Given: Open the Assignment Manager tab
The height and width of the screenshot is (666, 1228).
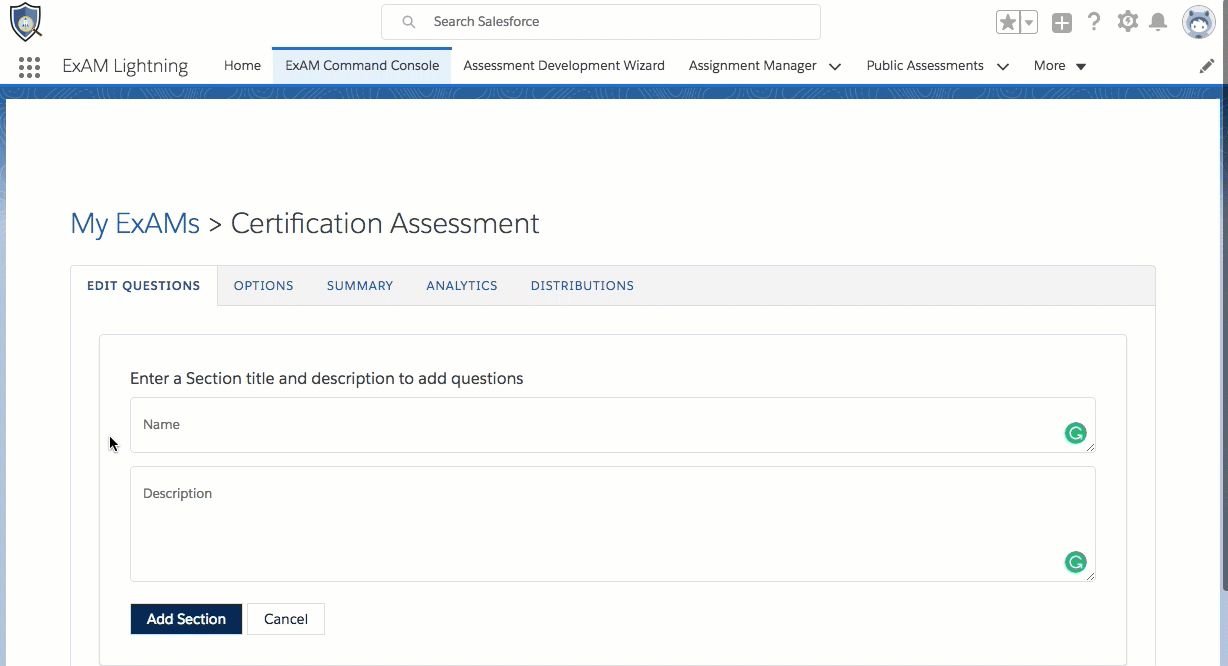Looking at the screenshot, I should [x=752, y=66].
